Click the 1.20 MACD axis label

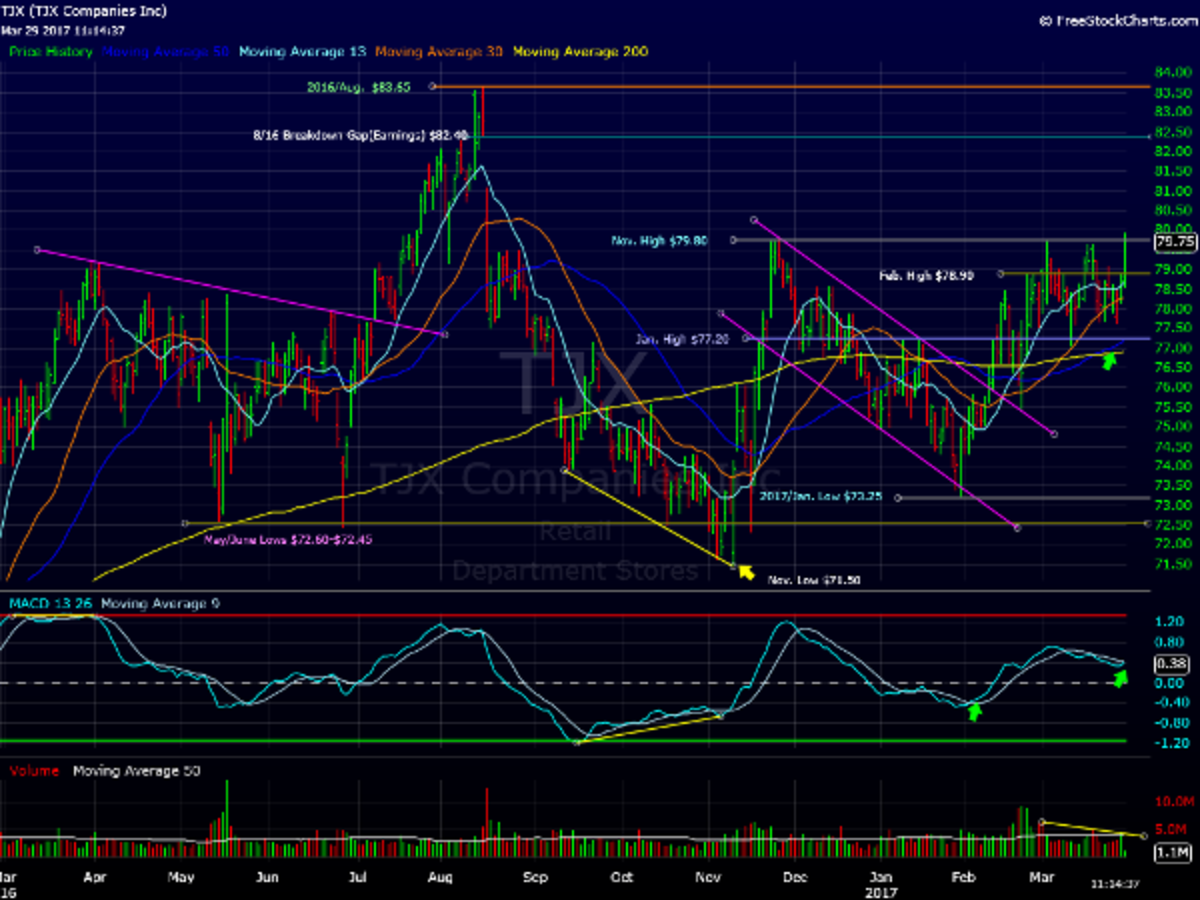(1170, 621)
